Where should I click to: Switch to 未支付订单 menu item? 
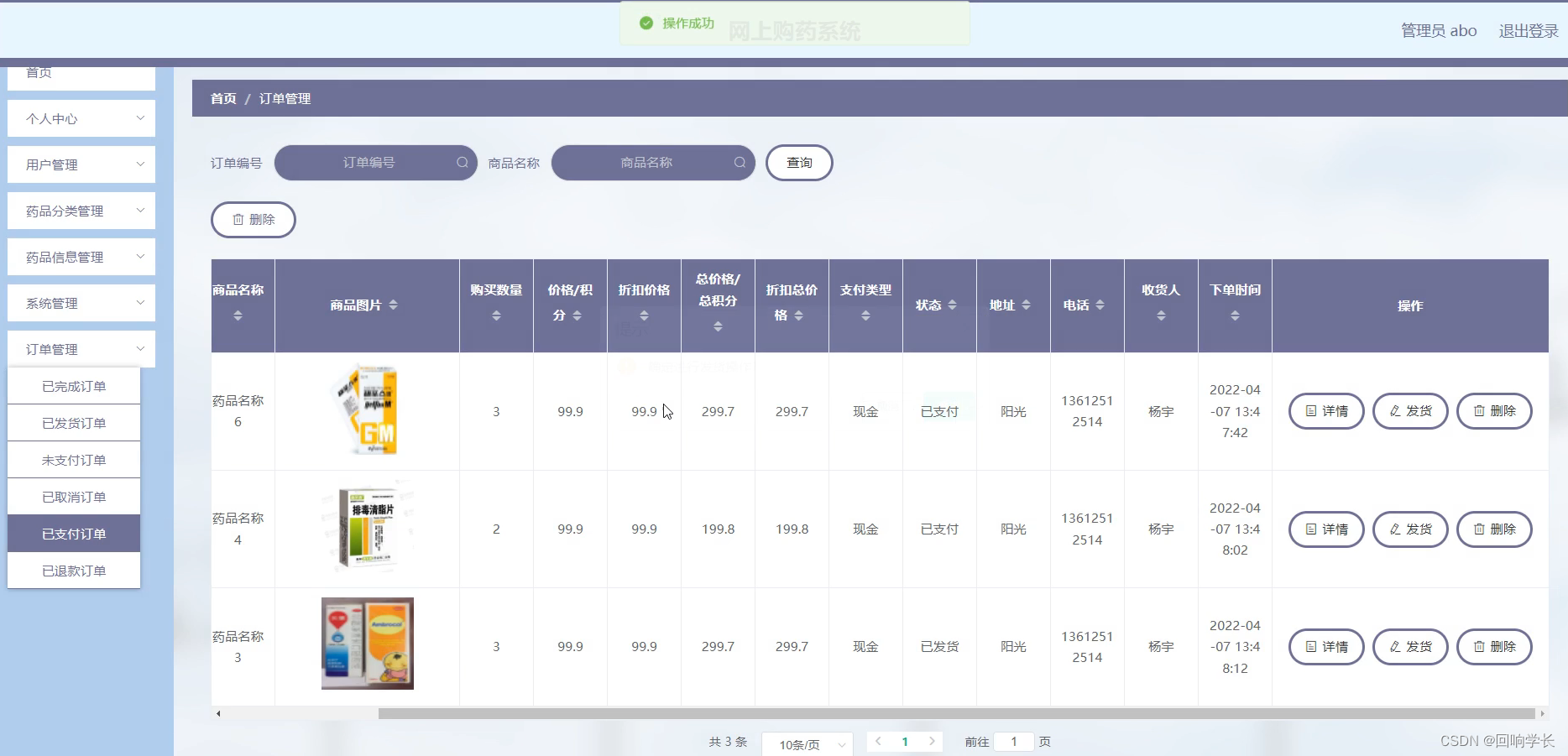[73, 459]
